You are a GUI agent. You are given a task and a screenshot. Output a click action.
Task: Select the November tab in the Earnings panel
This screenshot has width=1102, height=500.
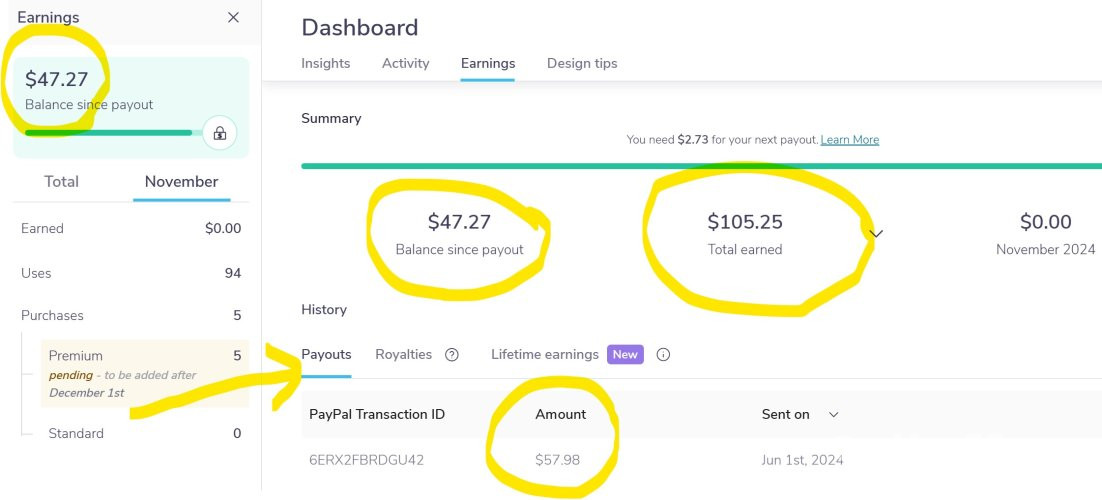[x=181, y=181]
